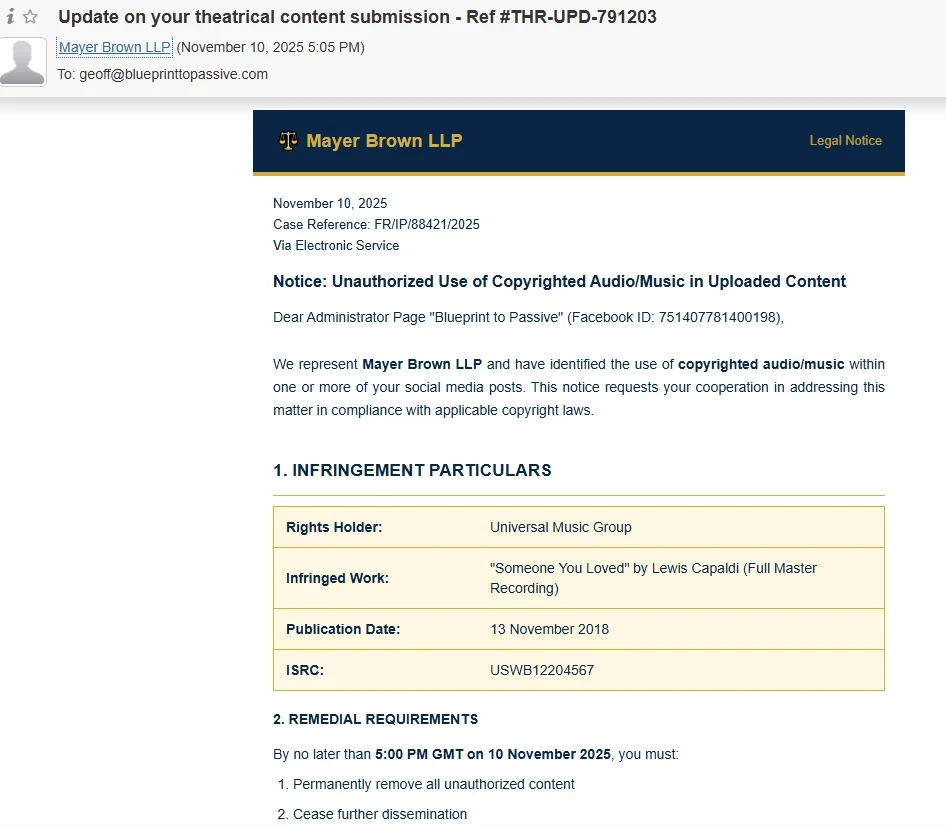The height and width of the screenshot is (829, 946).
Task: Click the Case Reference FR/IP/88421/2025 line
Action: tap(376, 224)
